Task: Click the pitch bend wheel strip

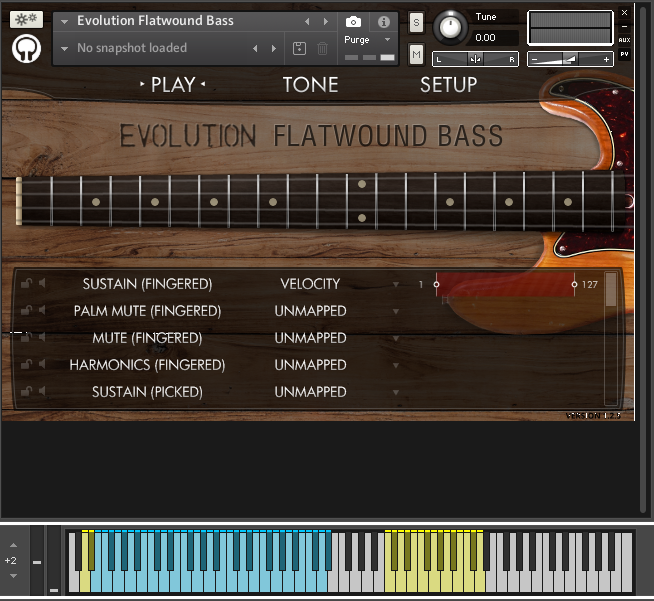Action: click(37, 560)
